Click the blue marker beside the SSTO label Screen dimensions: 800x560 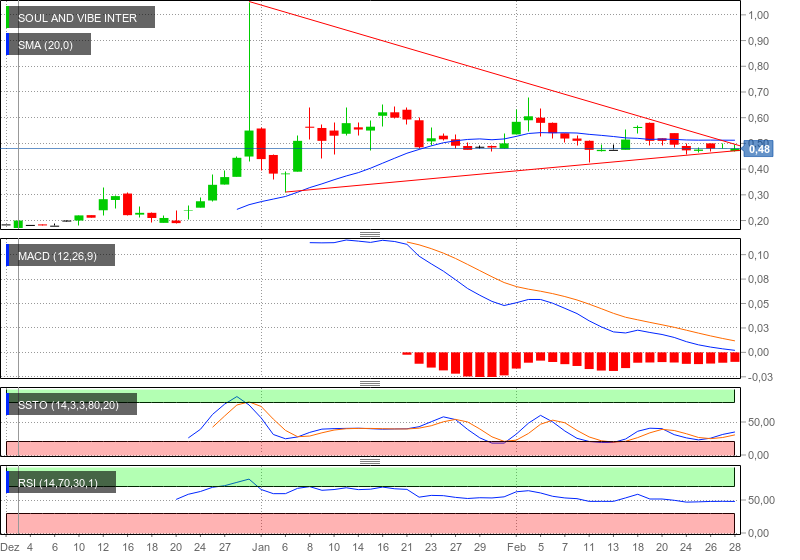pyautogui.click(x=9, y=404)
